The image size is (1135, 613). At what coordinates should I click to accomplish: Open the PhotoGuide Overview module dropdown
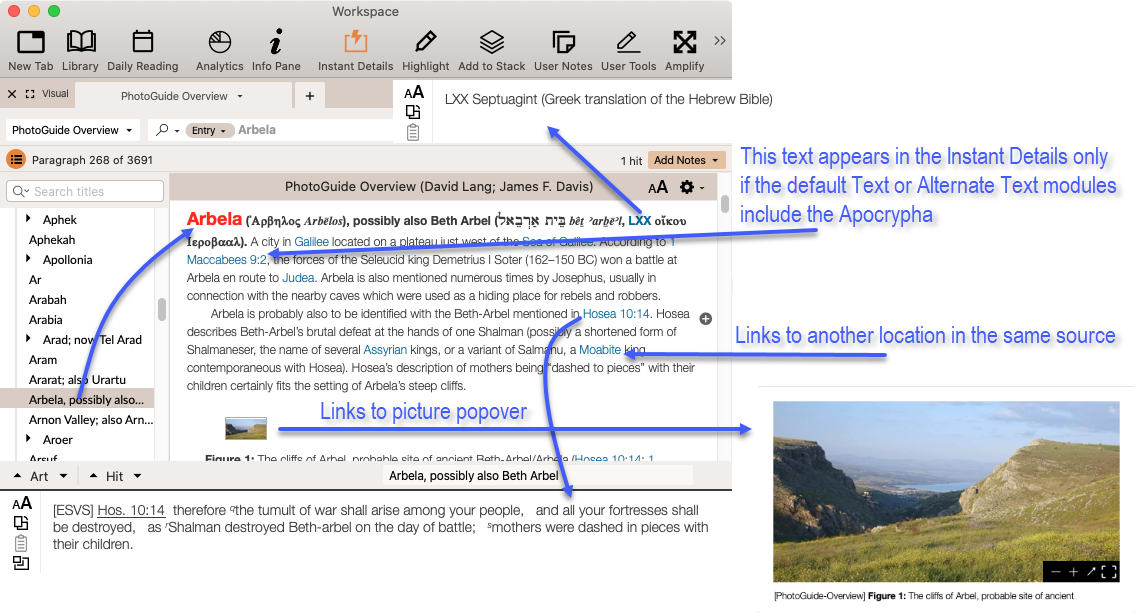tap(74, 130)
